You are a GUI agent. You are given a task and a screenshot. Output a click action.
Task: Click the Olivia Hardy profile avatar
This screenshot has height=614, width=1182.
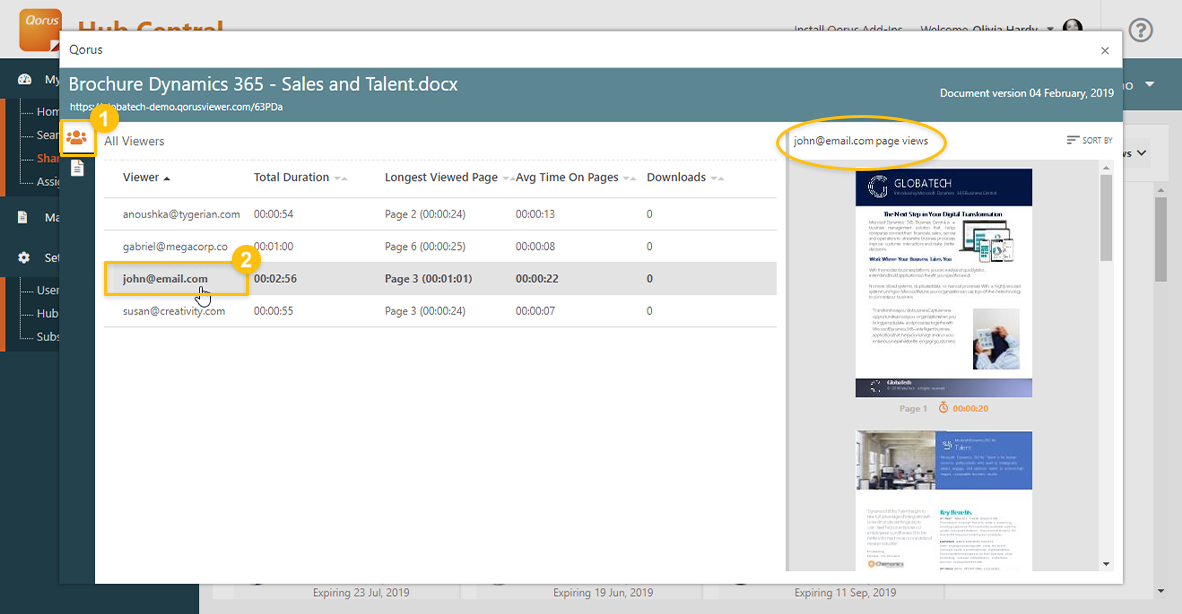pyautogui.click(x=1073, y=27)
